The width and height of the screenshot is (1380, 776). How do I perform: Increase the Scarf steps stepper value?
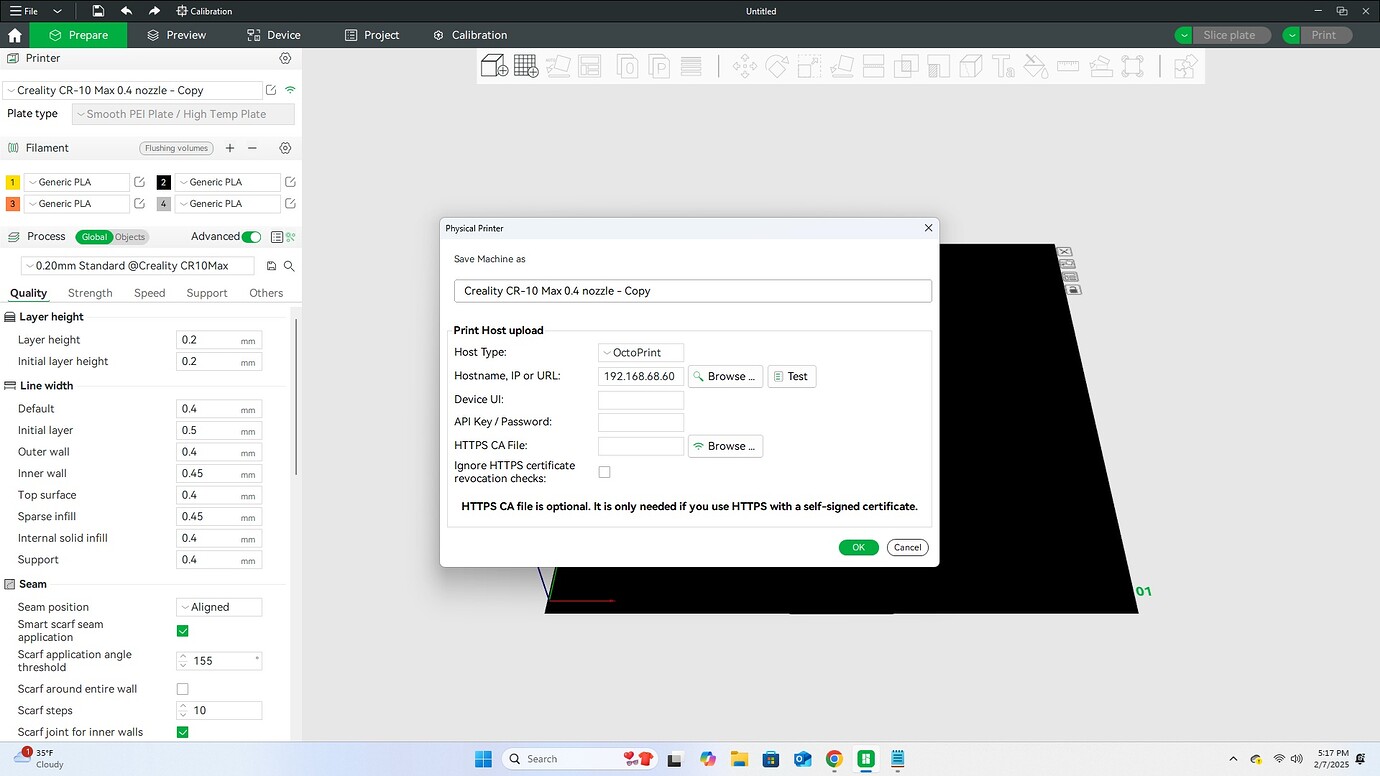[x=183, y=705]
